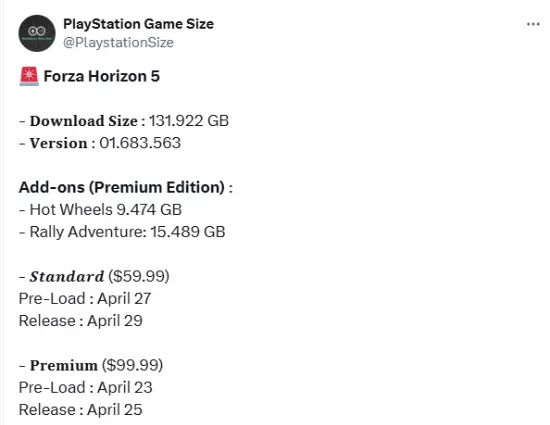Click the Hot Wheels 9.474 GB line
The width and height of the screenshot is (550, 425).
click(100, 210)
